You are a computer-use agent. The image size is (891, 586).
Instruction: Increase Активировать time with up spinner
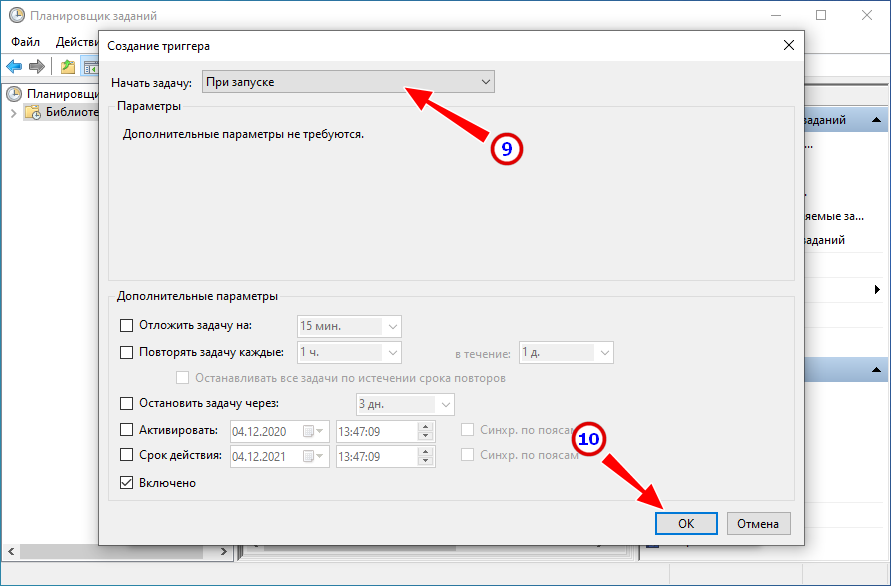point(425,426)
